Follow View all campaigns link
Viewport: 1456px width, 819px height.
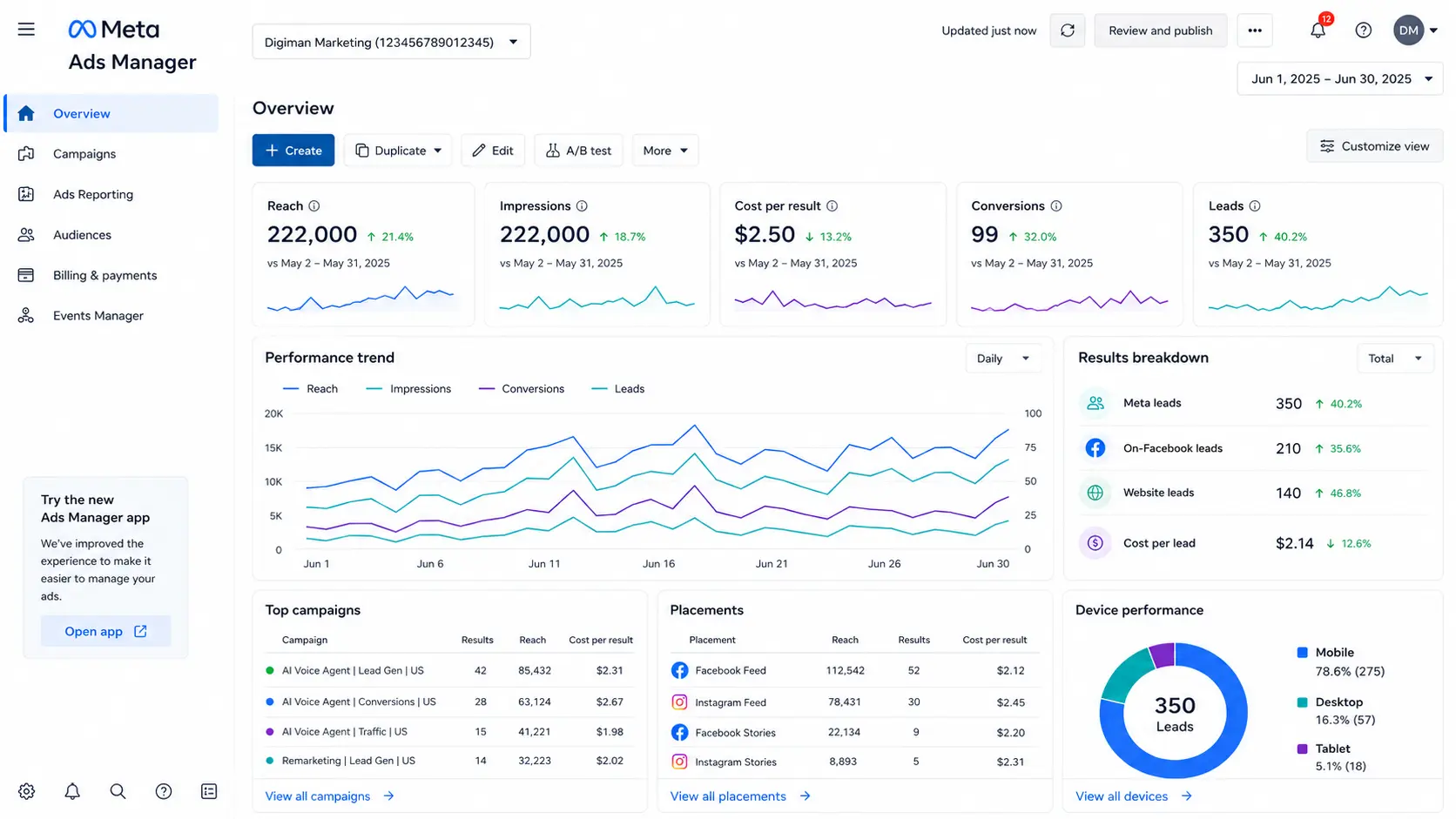coord(330,796)
